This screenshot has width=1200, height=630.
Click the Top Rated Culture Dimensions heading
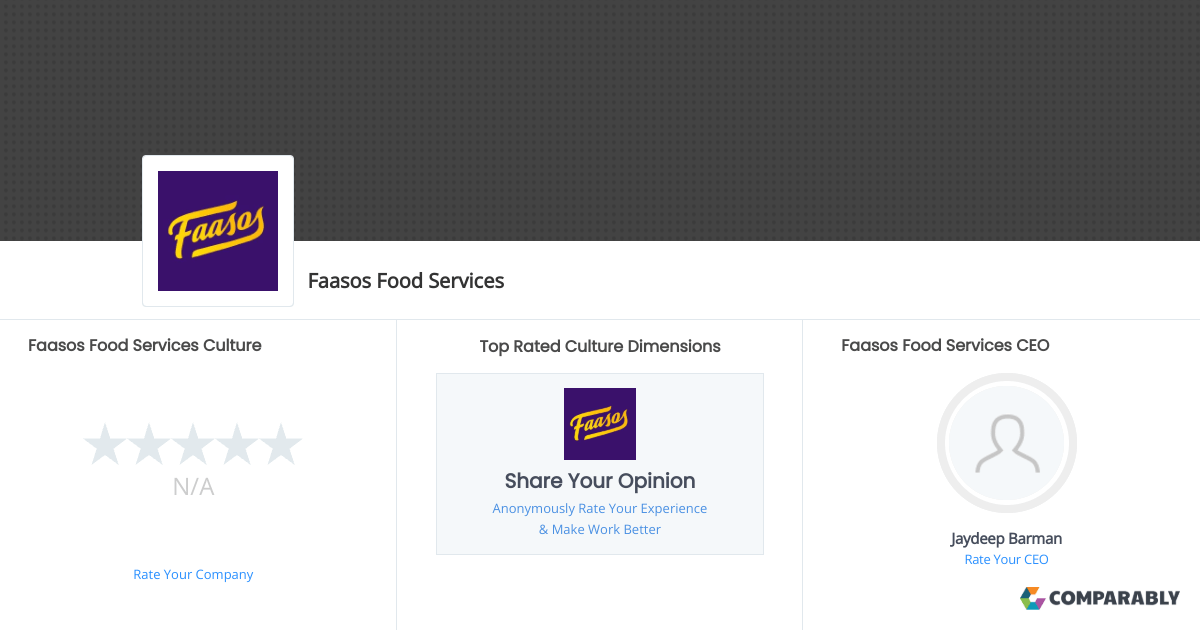point(600,347)
